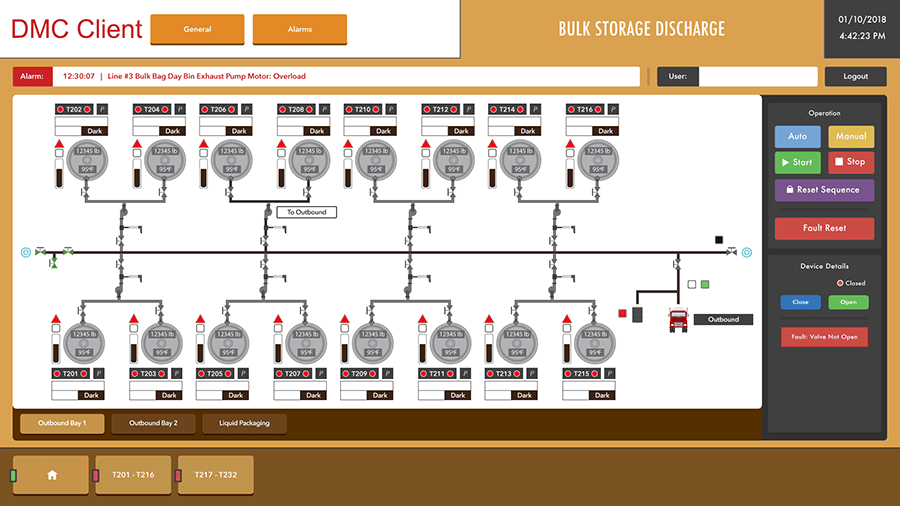Toggle the checkbox beside tank T212

click(x=425, y=153)
